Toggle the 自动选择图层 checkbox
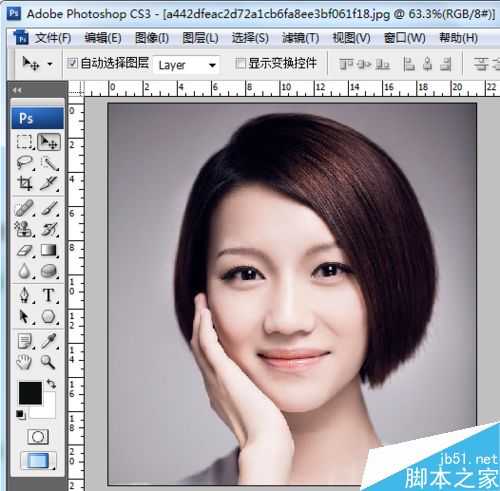 (x=72, y=63)
